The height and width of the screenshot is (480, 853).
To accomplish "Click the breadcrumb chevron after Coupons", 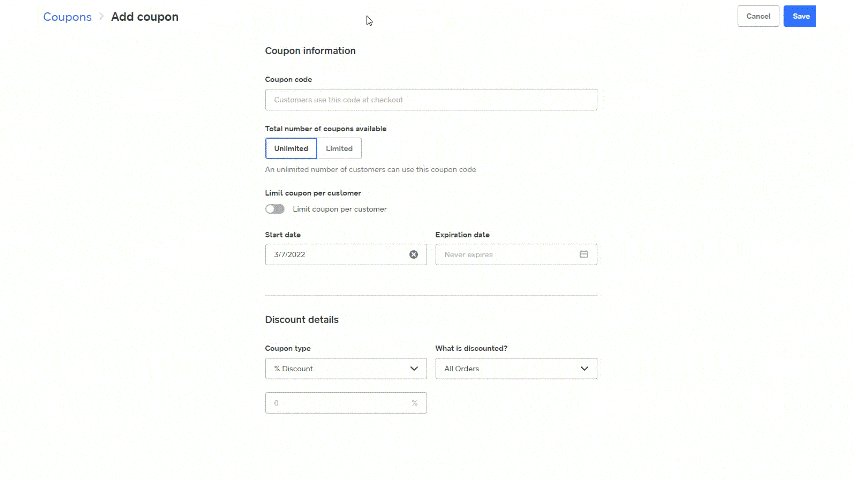I will pos(101,17).
